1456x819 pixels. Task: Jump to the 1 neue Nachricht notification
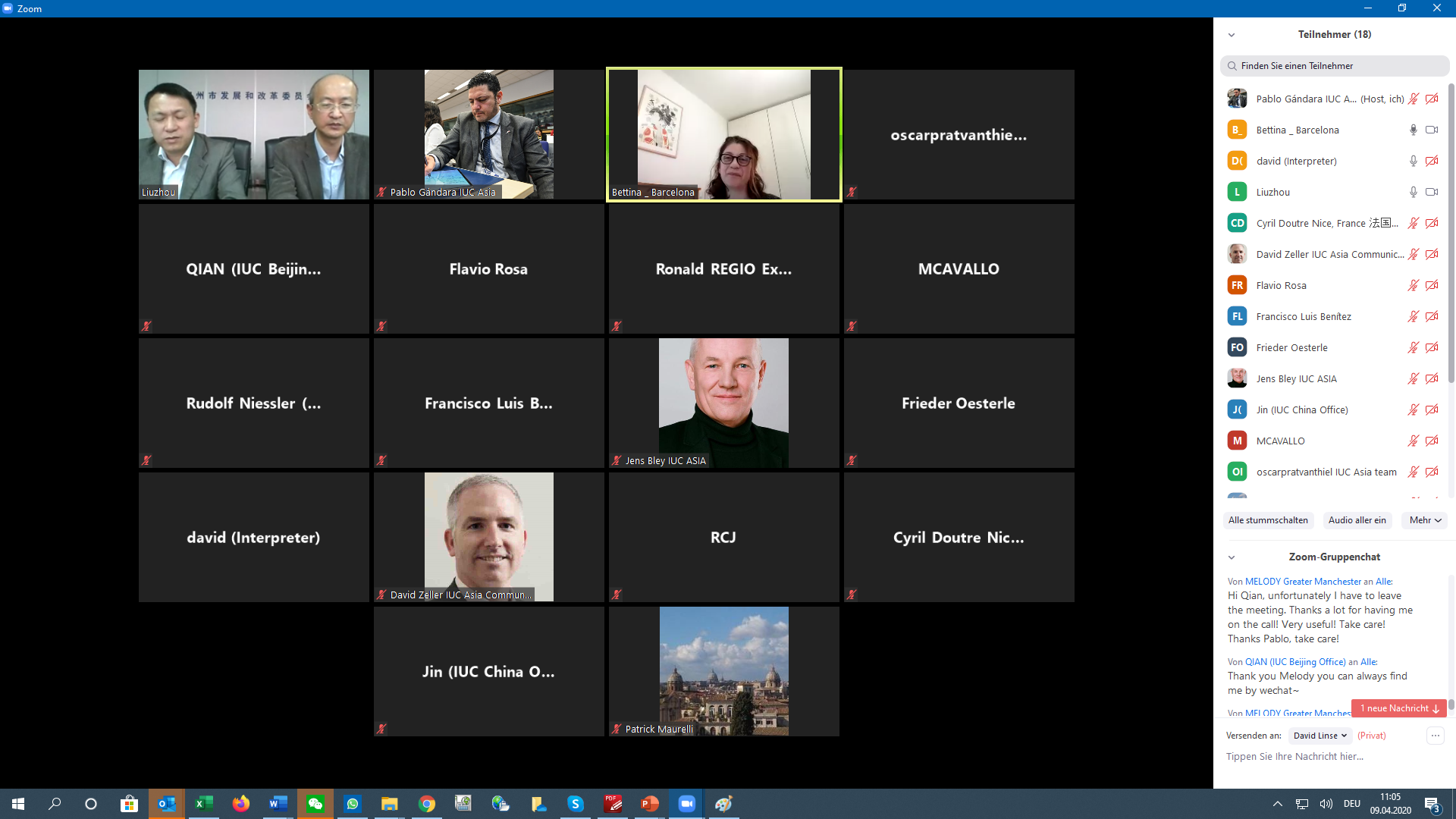(x=1398, y=708)
